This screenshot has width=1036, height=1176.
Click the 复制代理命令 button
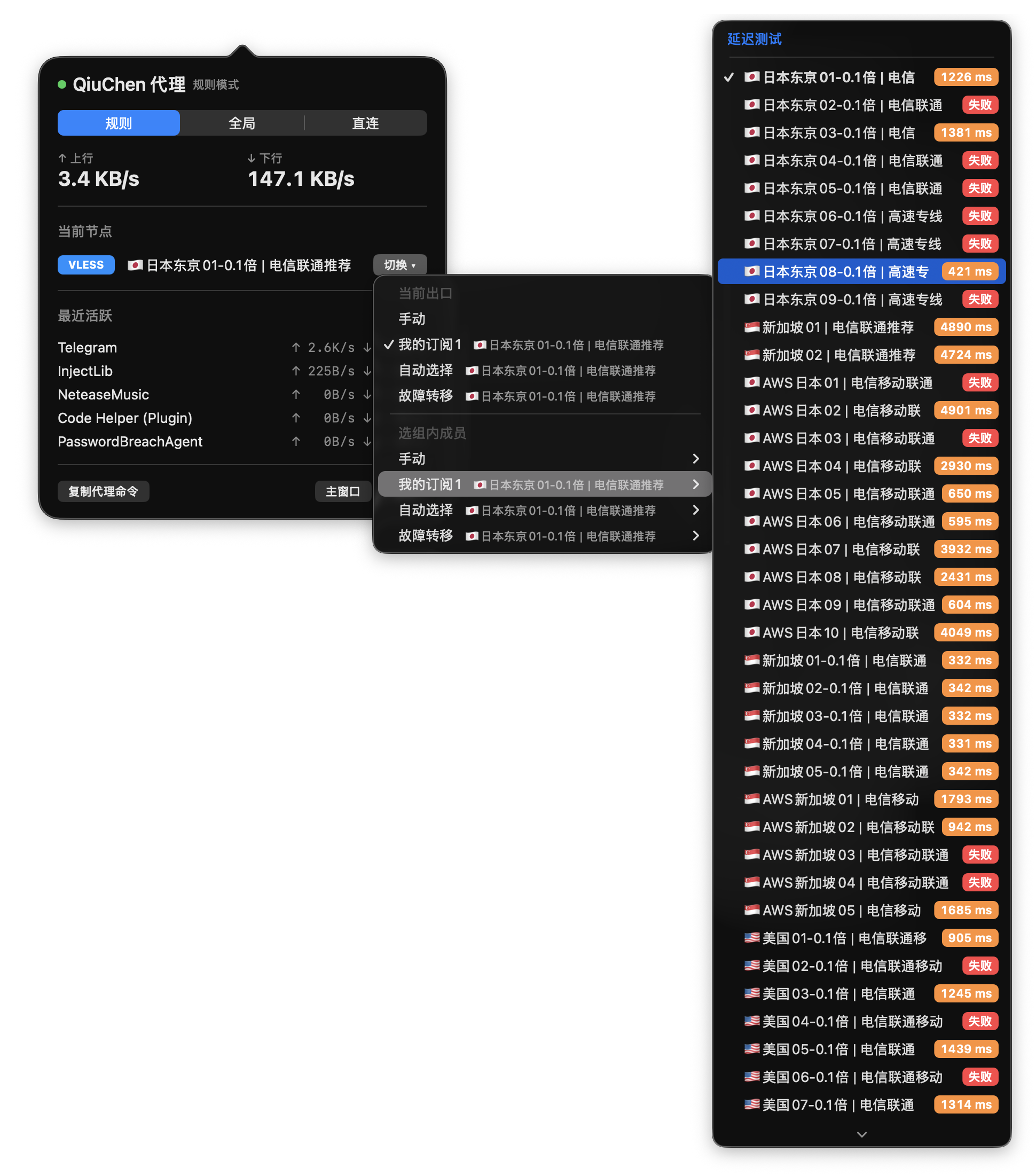[x=104, y=491]
